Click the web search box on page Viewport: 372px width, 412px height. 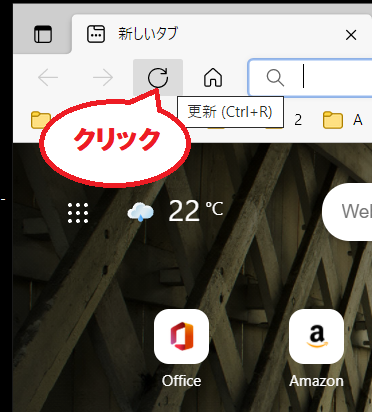coord(347,211)
